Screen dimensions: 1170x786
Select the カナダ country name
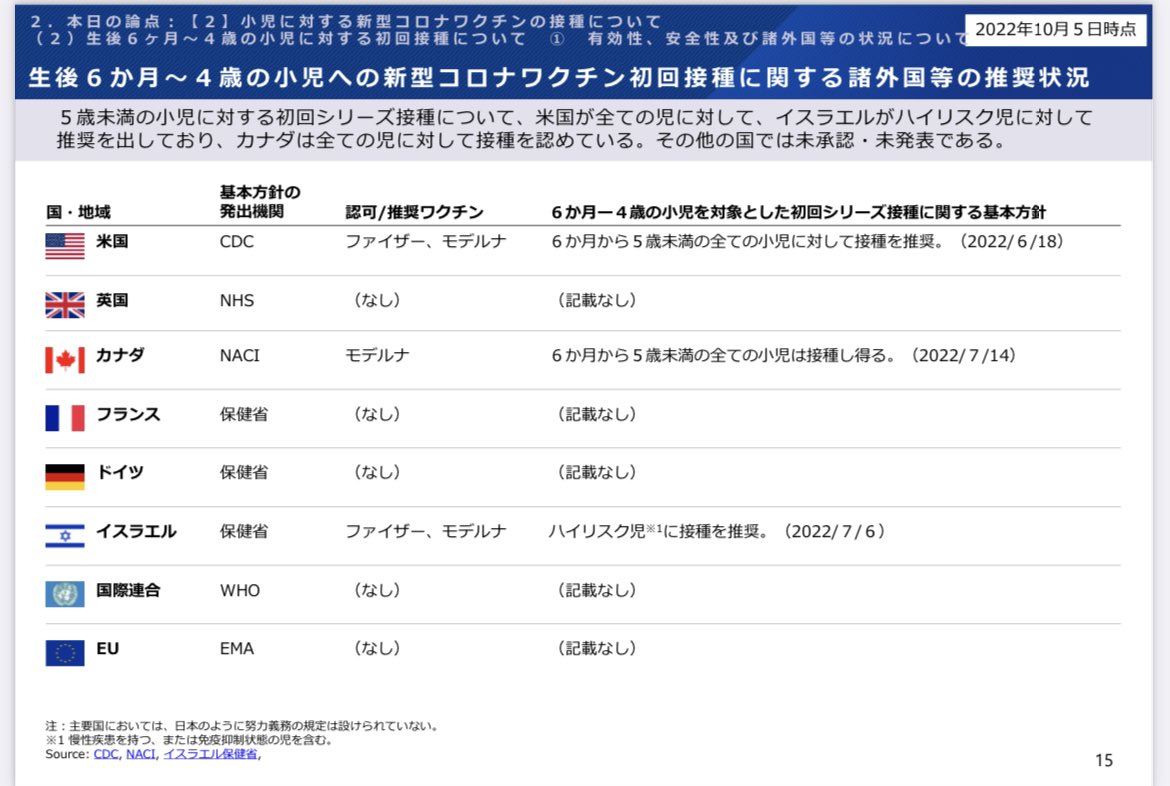120,355
